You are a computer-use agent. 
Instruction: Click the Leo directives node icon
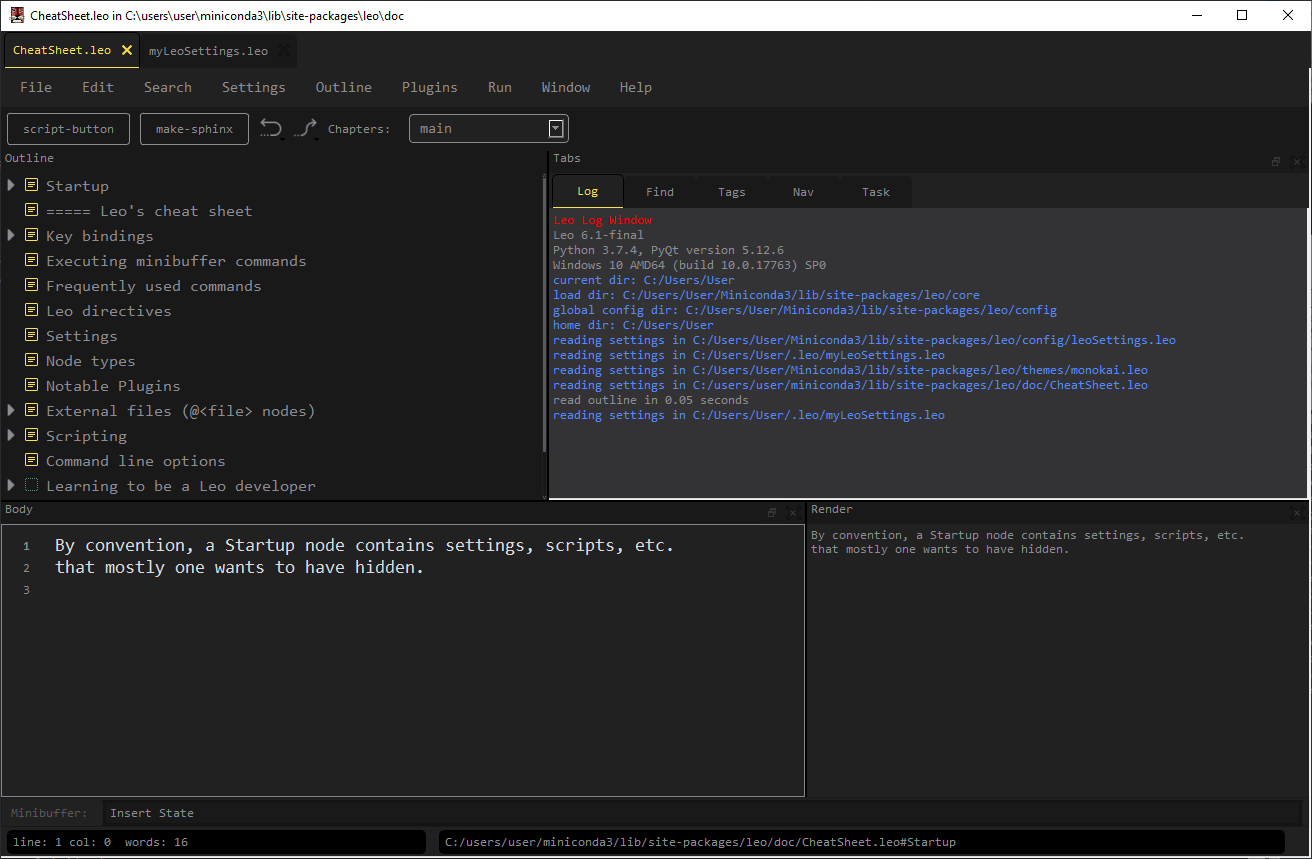coord(31,311)
